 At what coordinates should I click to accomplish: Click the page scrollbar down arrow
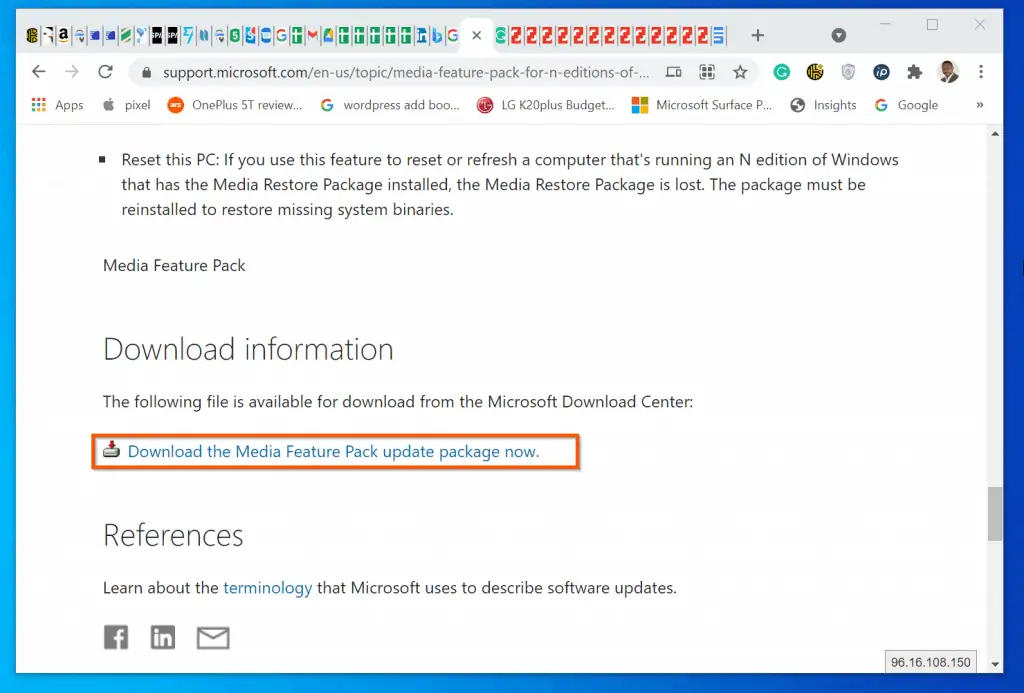[x=995, y=664]
